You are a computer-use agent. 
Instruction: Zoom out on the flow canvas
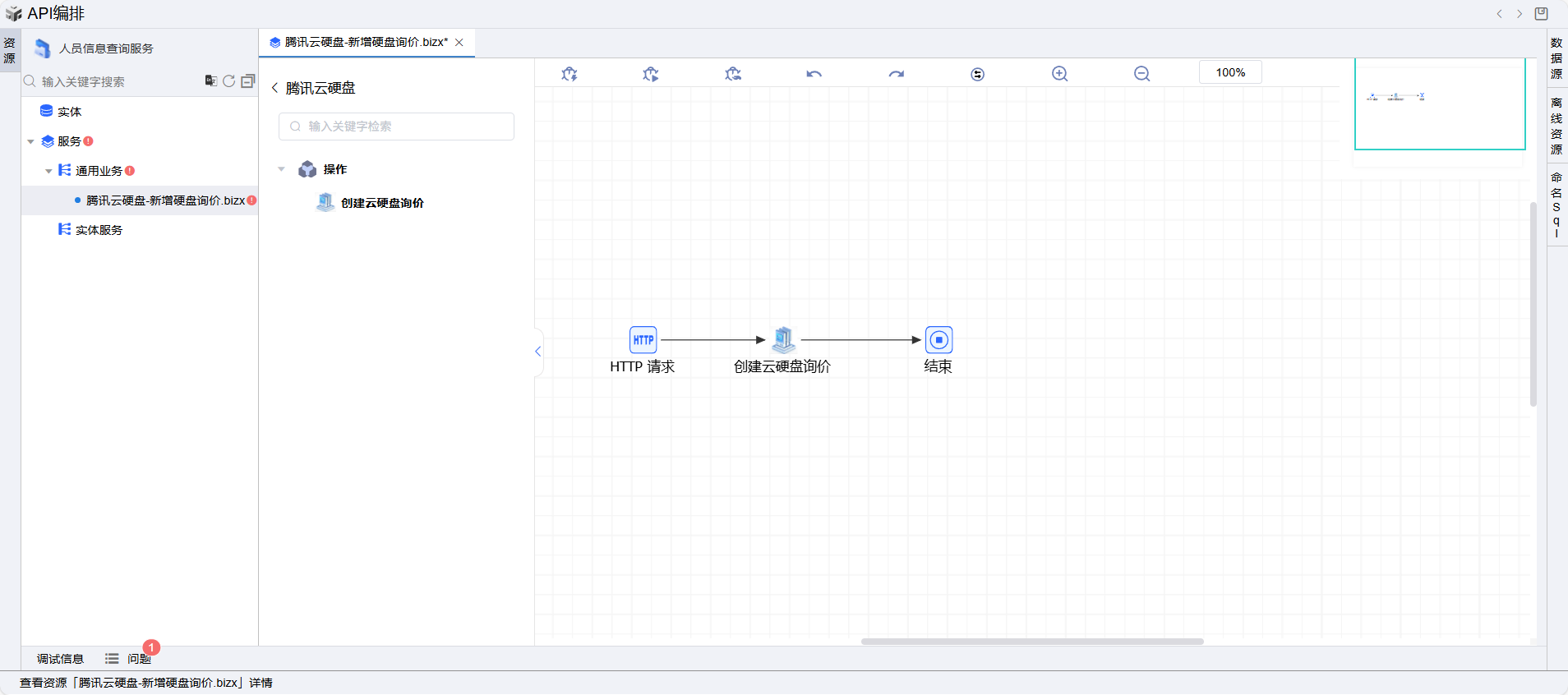pyautogui.click(x=1141, y=74)
